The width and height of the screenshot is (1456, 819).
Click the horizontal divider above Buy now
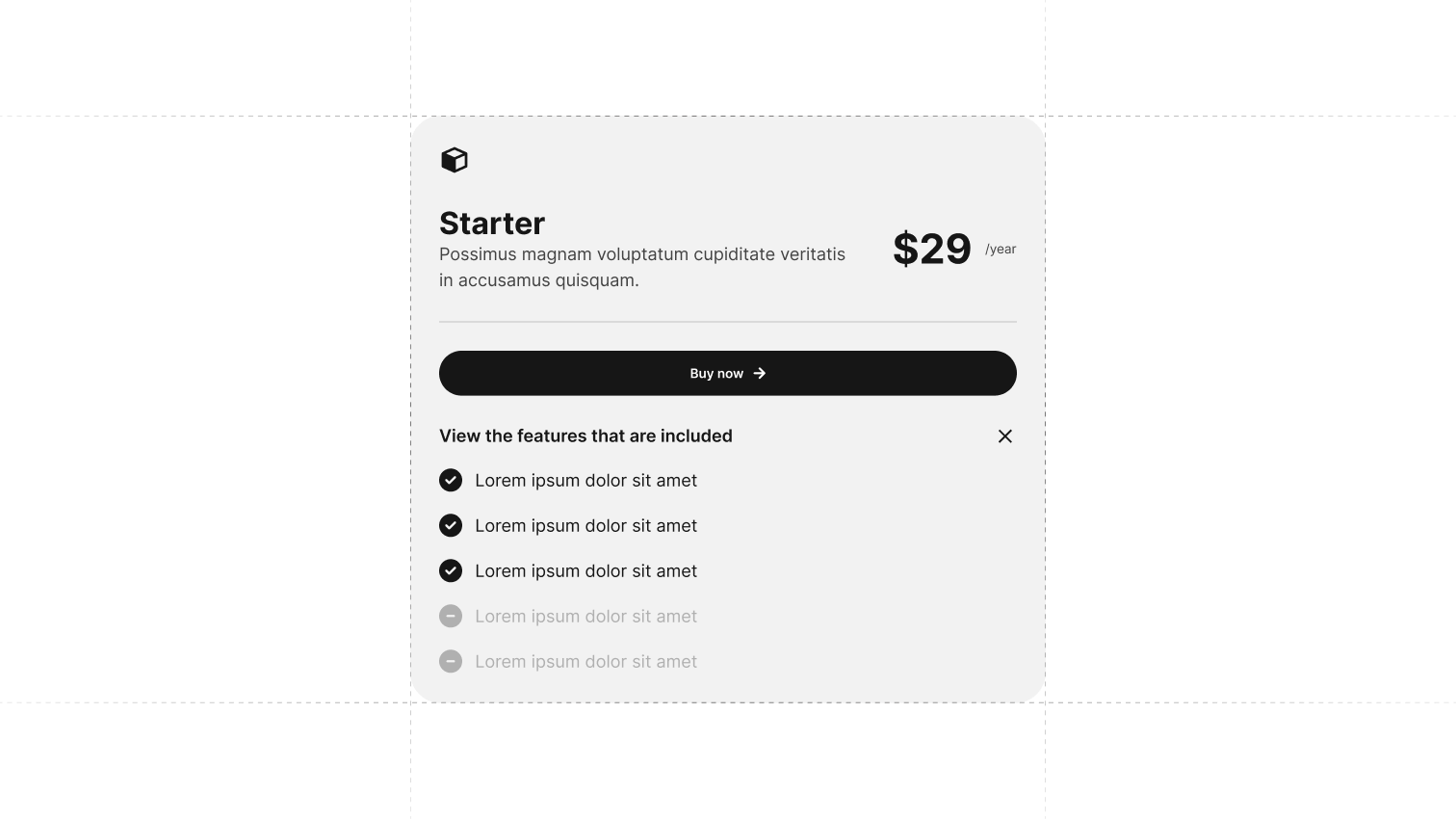click(728, 322)
